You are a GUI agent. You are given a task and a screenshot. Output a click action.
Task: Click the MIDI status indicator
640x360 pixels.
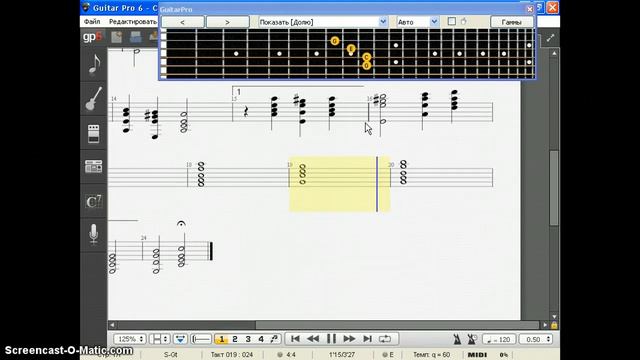click(477, 355)
